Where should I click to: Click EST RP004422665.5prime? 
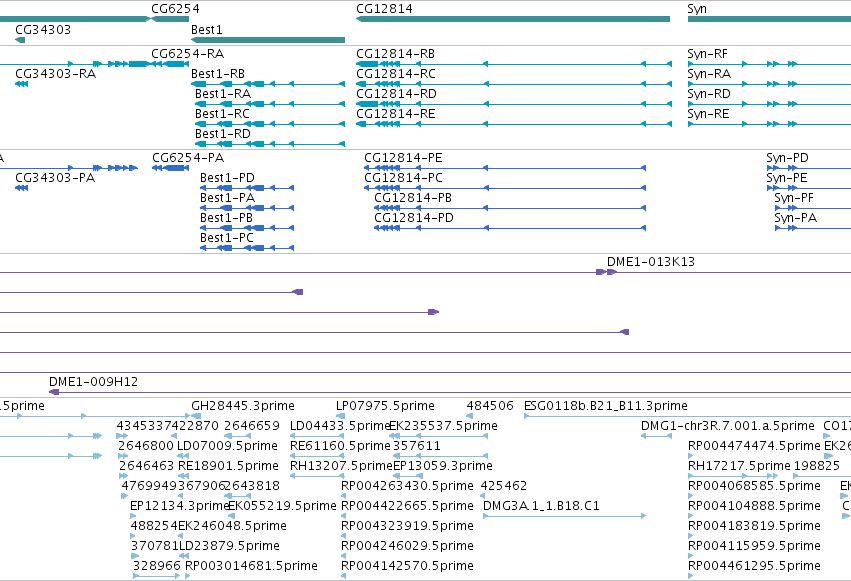pos(407,506)
